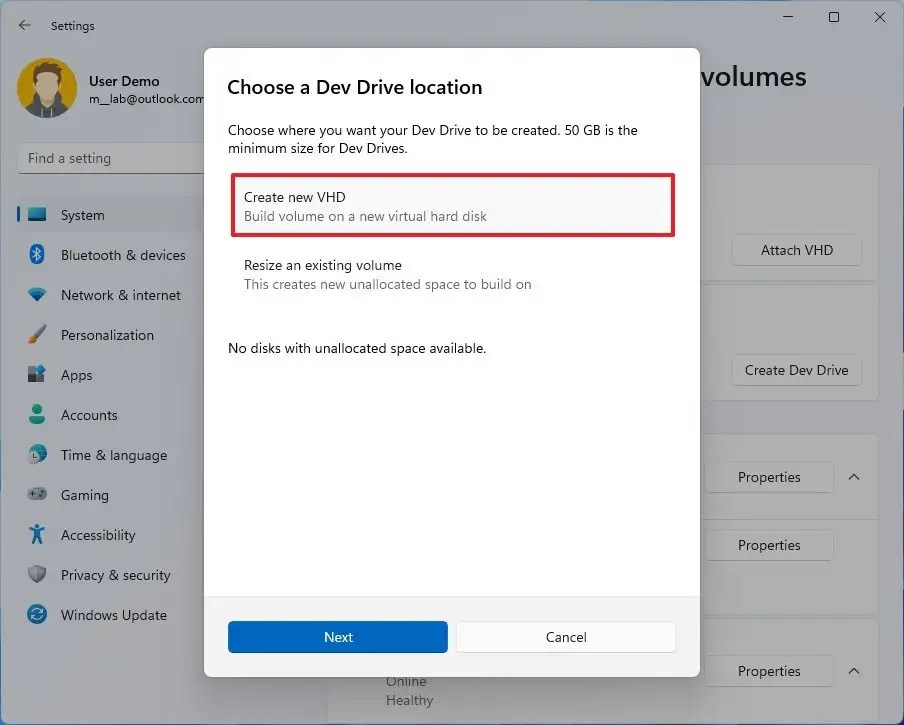Image resolution: width=904 pixels, height=725 pixels.
Task: Cancel the Dev Drive dialog
Action: (x=565, y=637)
